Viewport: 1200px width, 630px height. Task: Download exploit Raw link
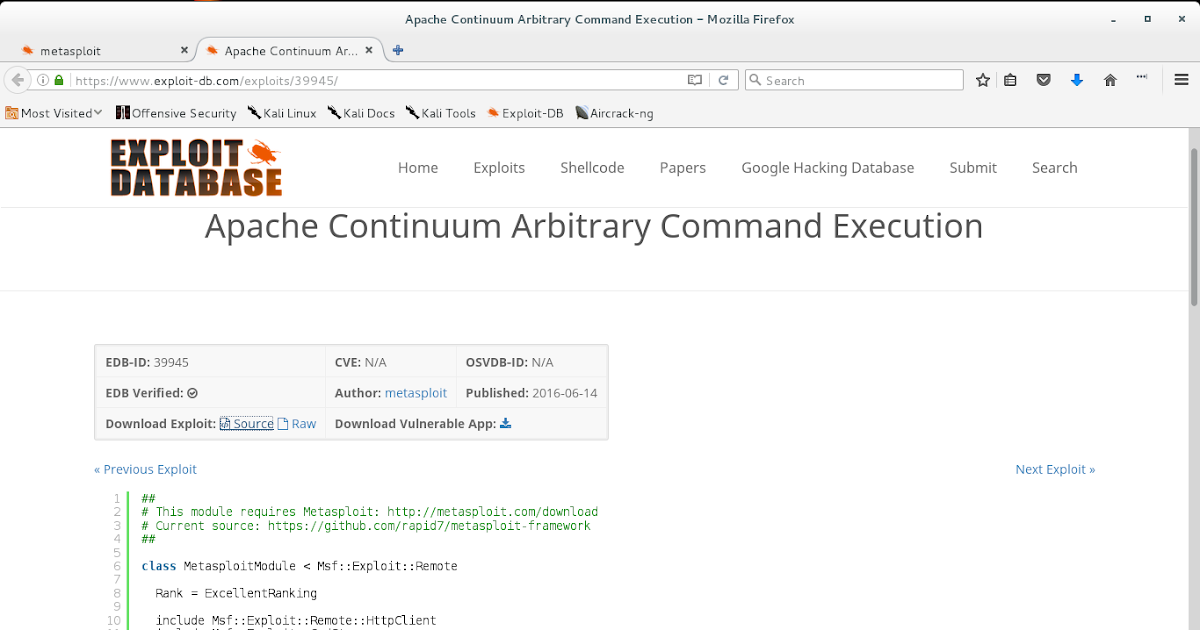297,424
